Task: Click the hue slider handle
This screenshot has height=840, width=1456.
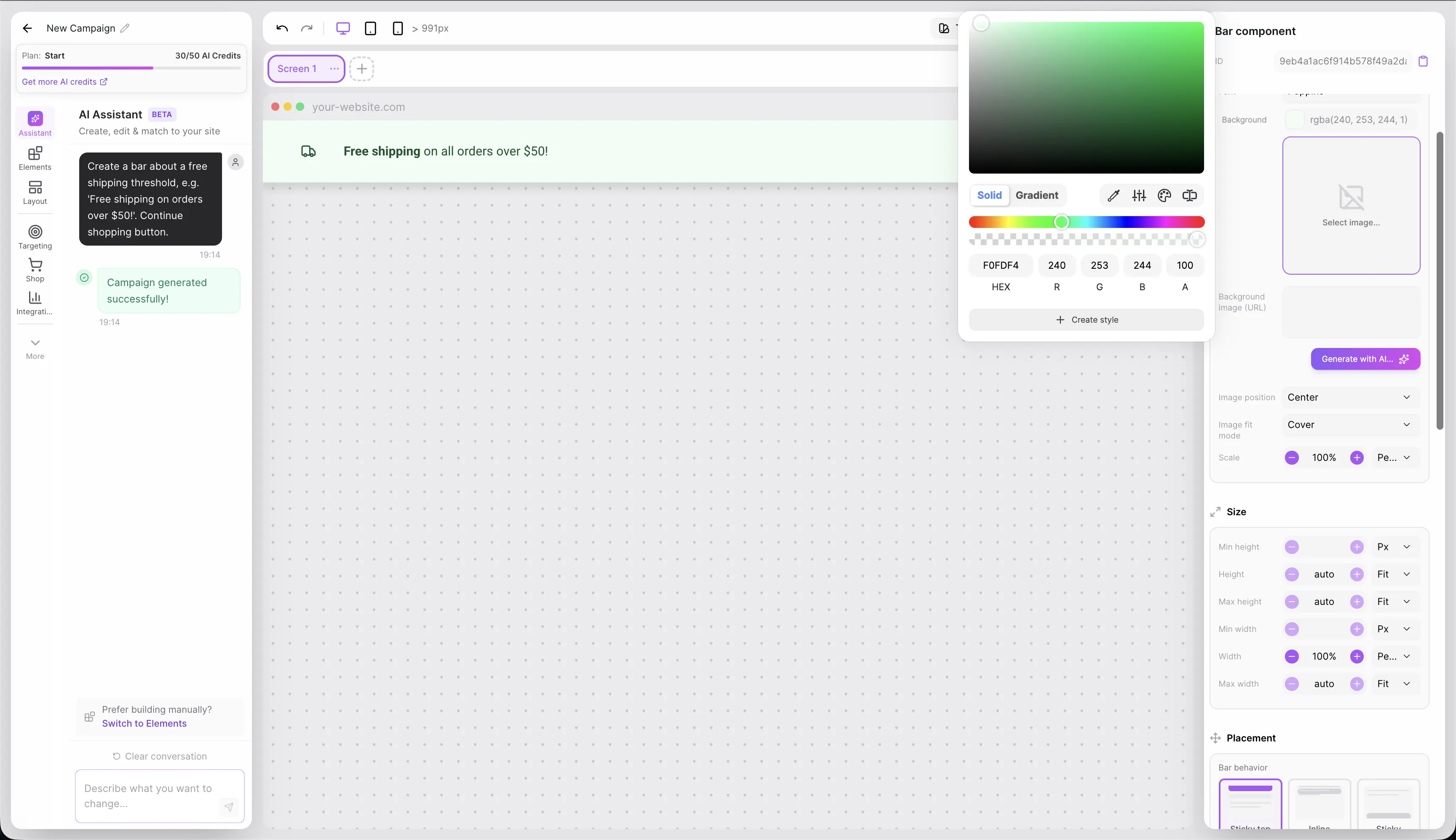Action: (x=1061, y=222)
